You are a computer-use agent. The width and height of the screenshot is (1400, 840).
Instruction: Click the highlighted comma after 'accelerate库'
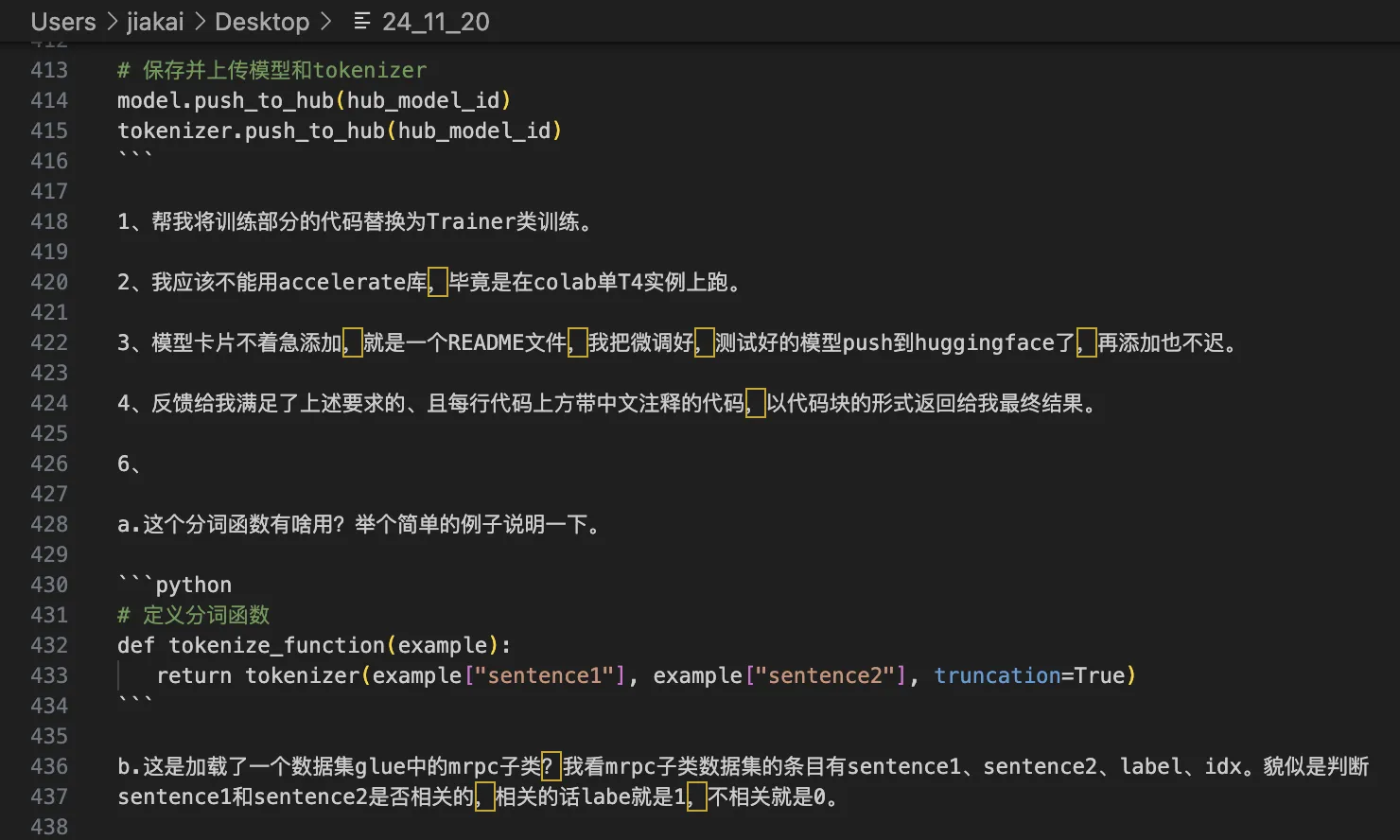coord(438,282)
